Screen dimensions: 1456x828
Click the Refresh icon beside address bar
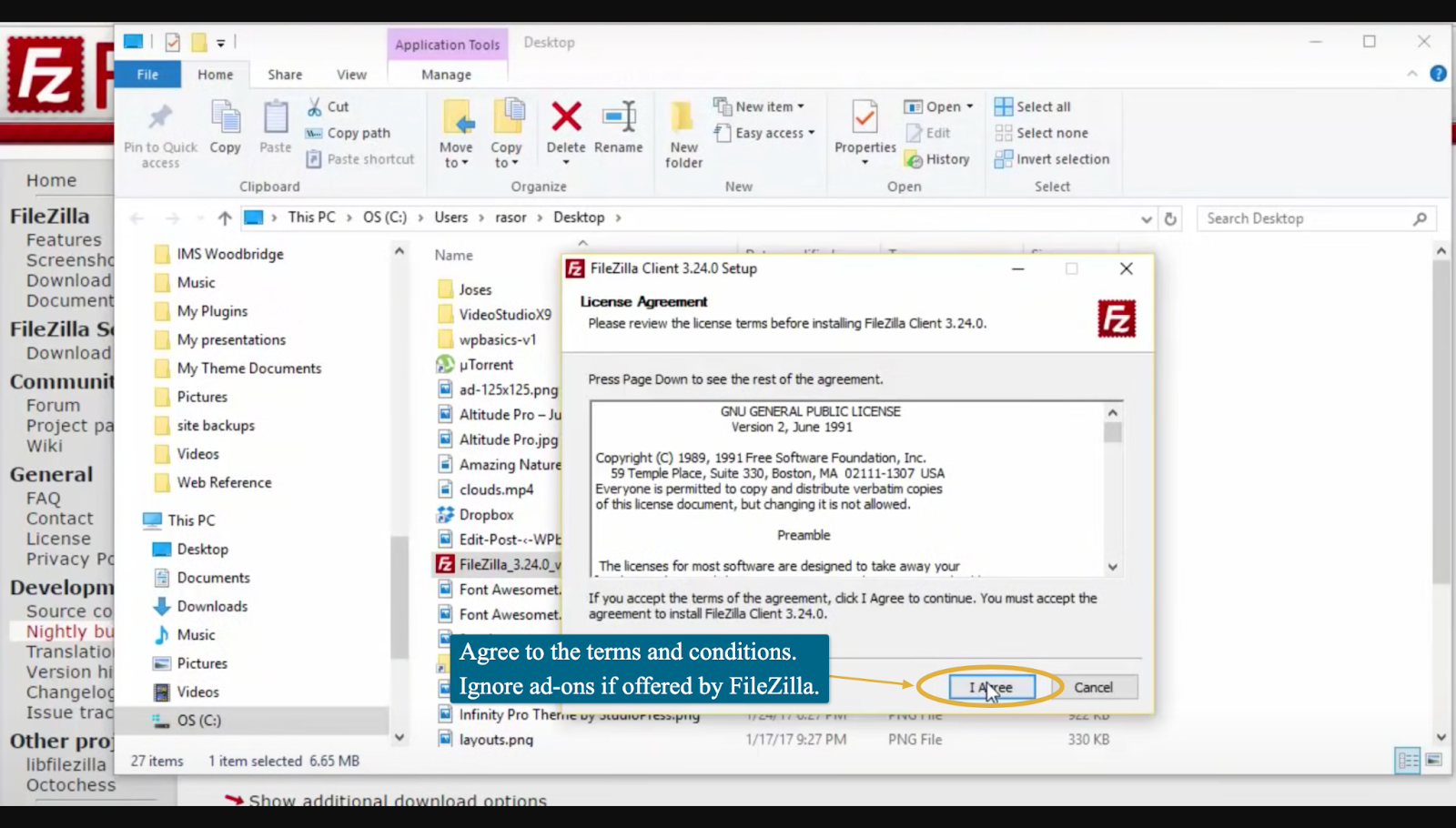[x=1170, y=218]
